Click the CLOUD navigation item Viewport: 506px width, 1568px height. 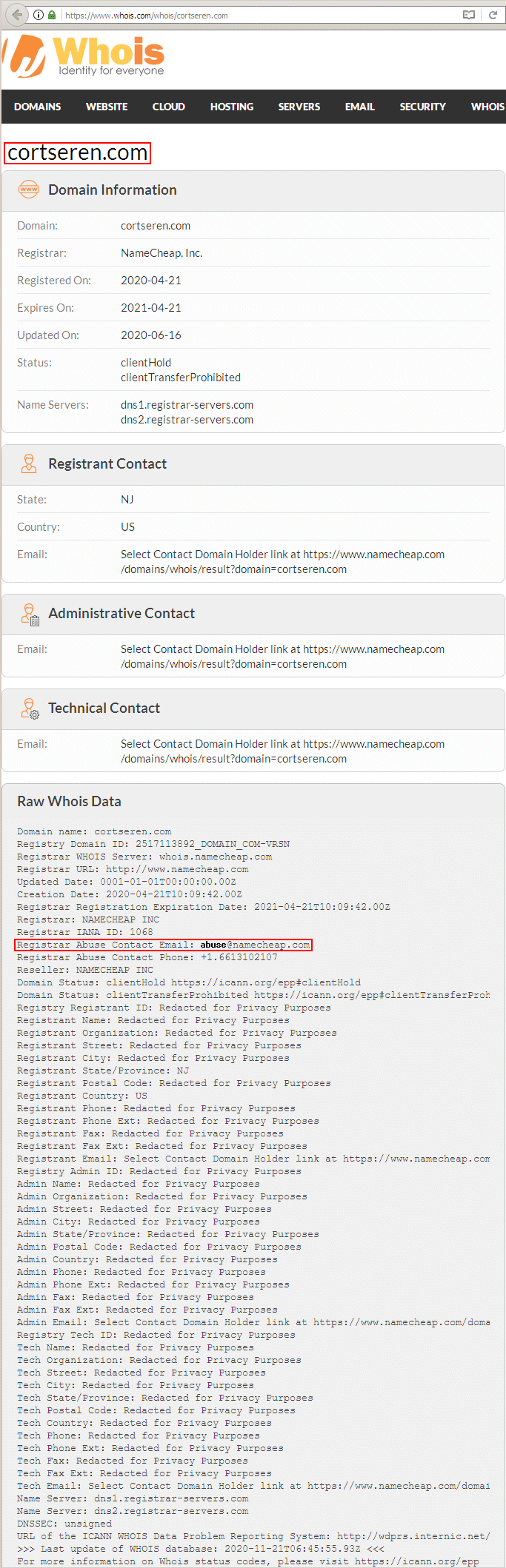169,107
